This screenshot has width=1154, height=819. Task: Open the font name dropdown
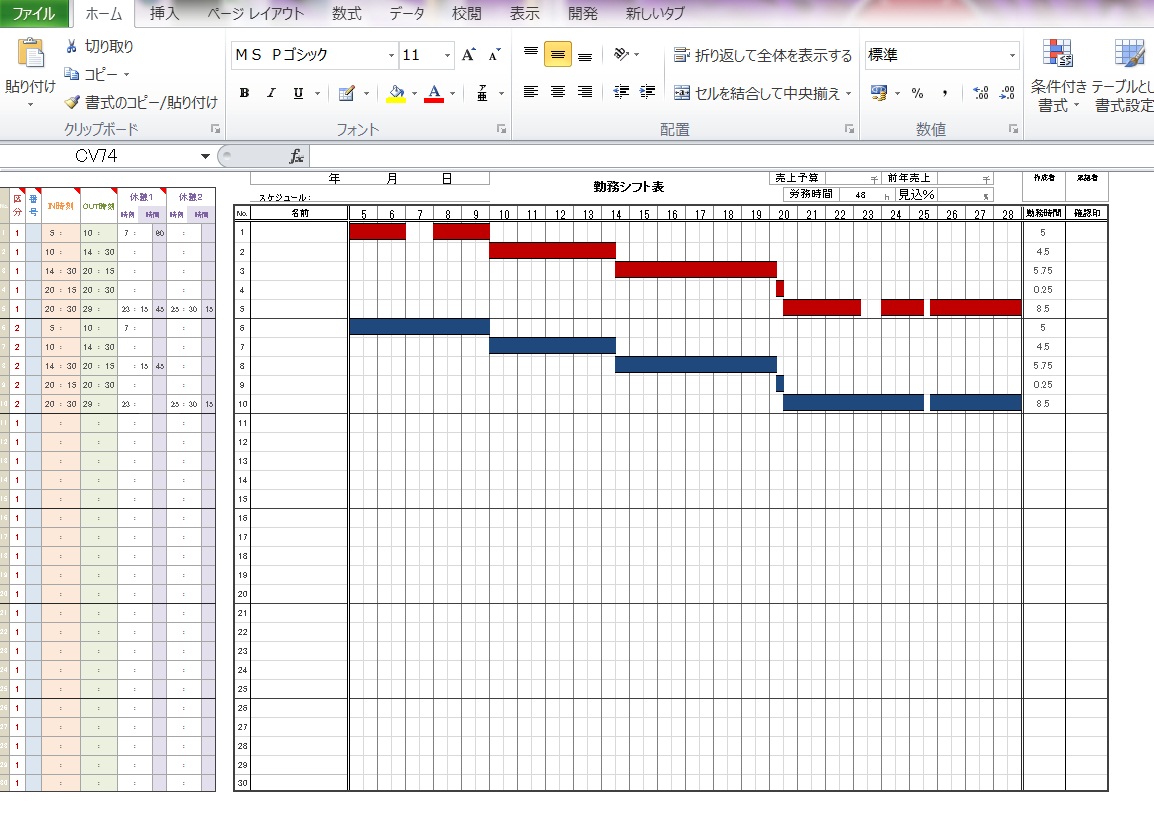pos(390,55)
